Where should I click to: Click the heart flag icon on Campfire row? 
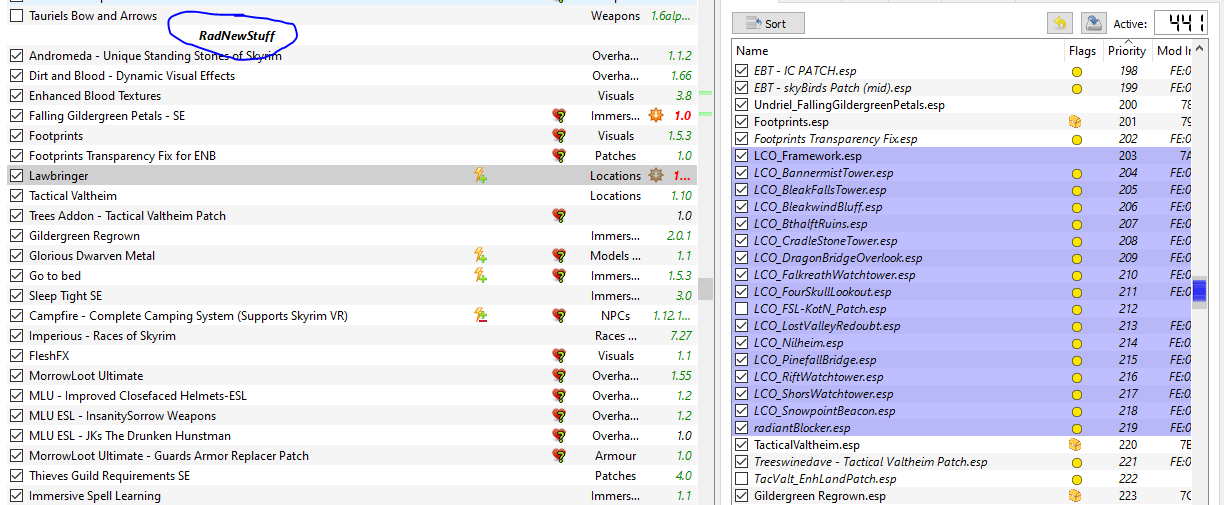[x=560, y=316]
